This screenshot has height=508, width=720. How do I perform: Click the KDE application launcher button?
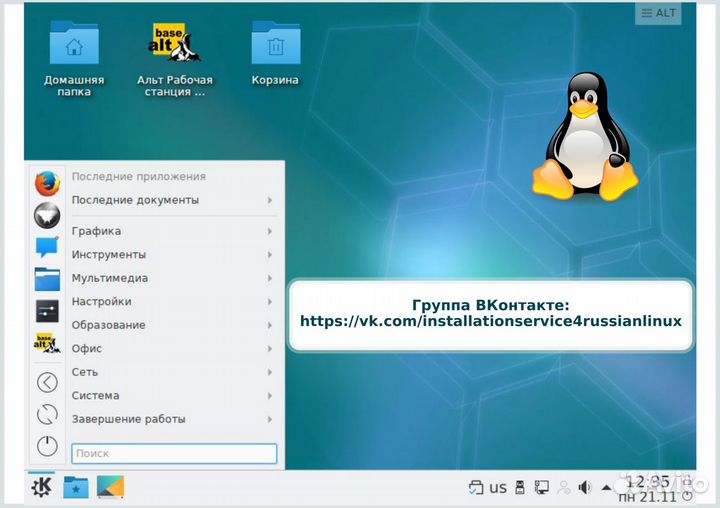tap(41, 486)
